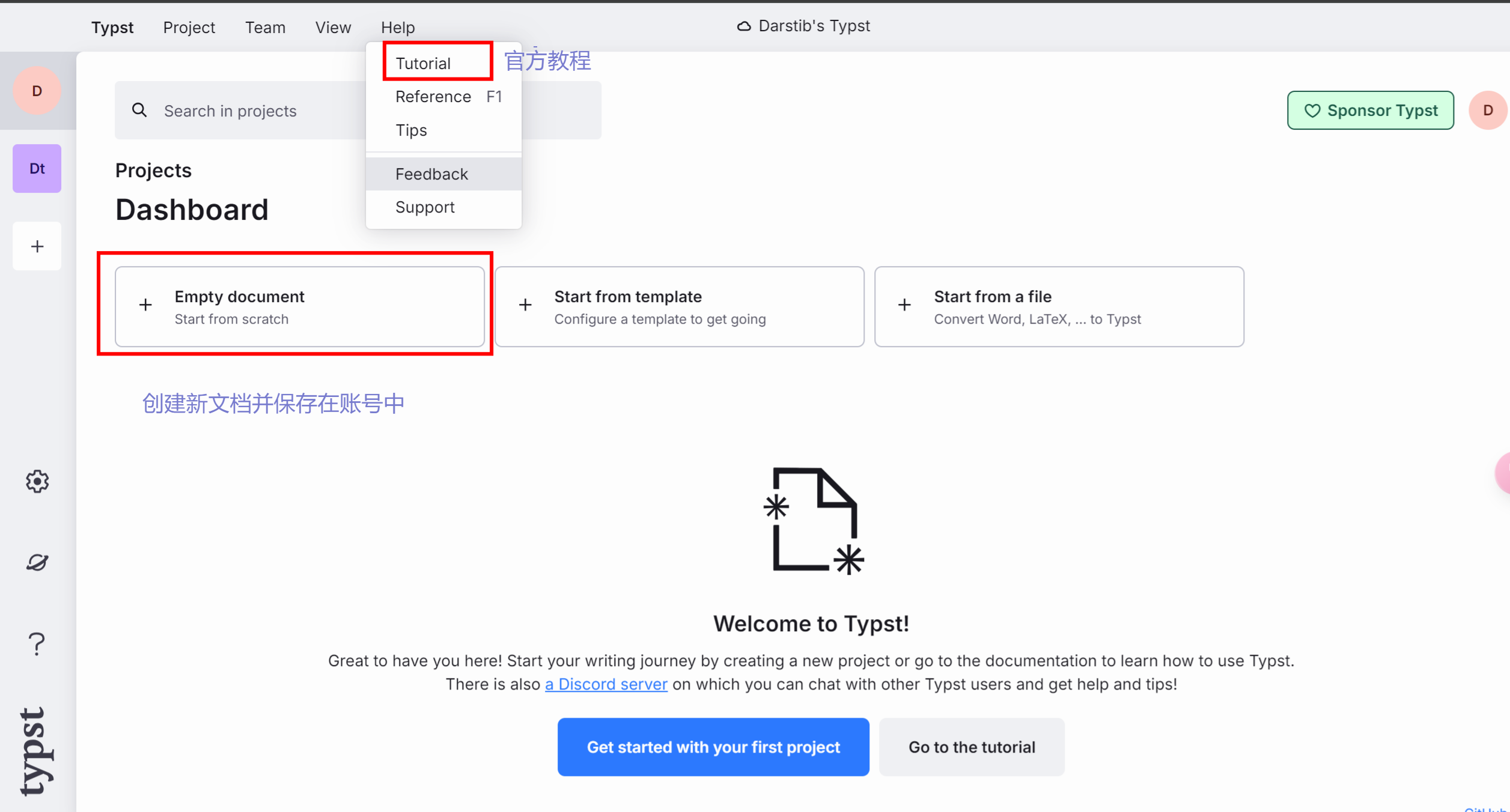Choose Tutorial from Help menu
Image resolution: width=1510 pixels, height=812 pixels.
pyautogui.click(x=423, y=64)
